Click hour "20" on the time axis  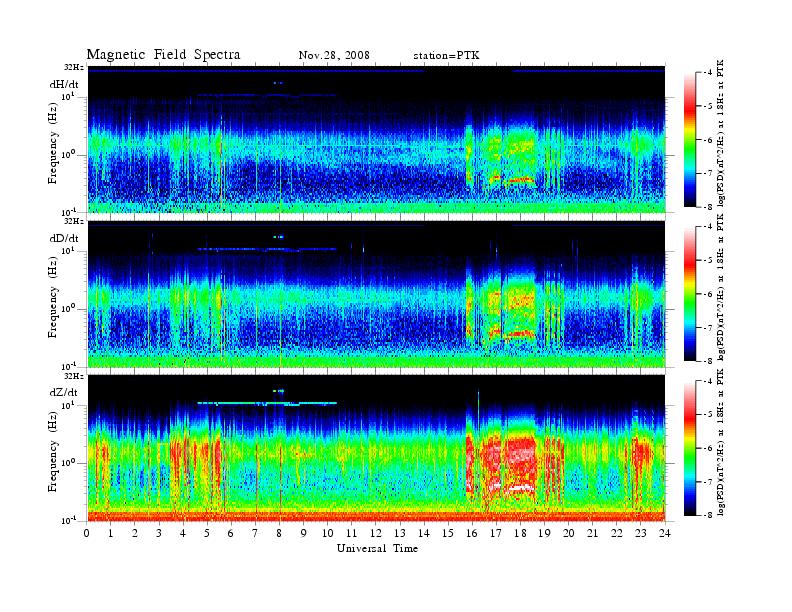coord(568,533)
